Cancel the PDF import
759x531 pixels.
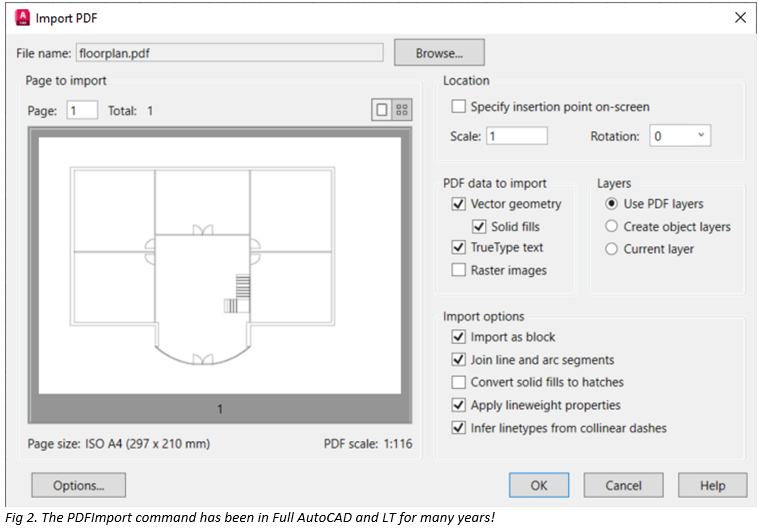(x=623, y=485)
